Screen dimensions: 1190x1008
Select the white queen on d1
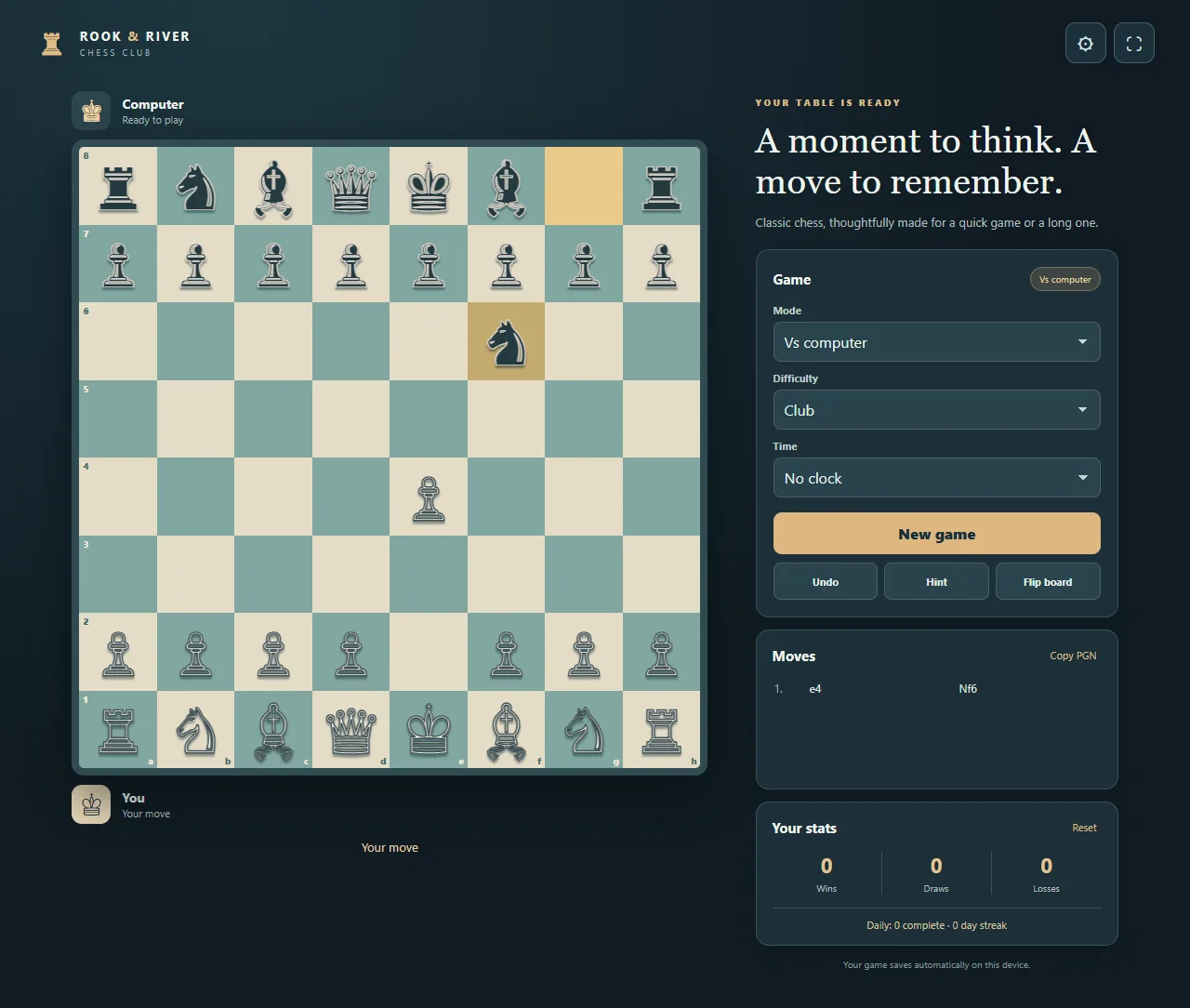350,730
